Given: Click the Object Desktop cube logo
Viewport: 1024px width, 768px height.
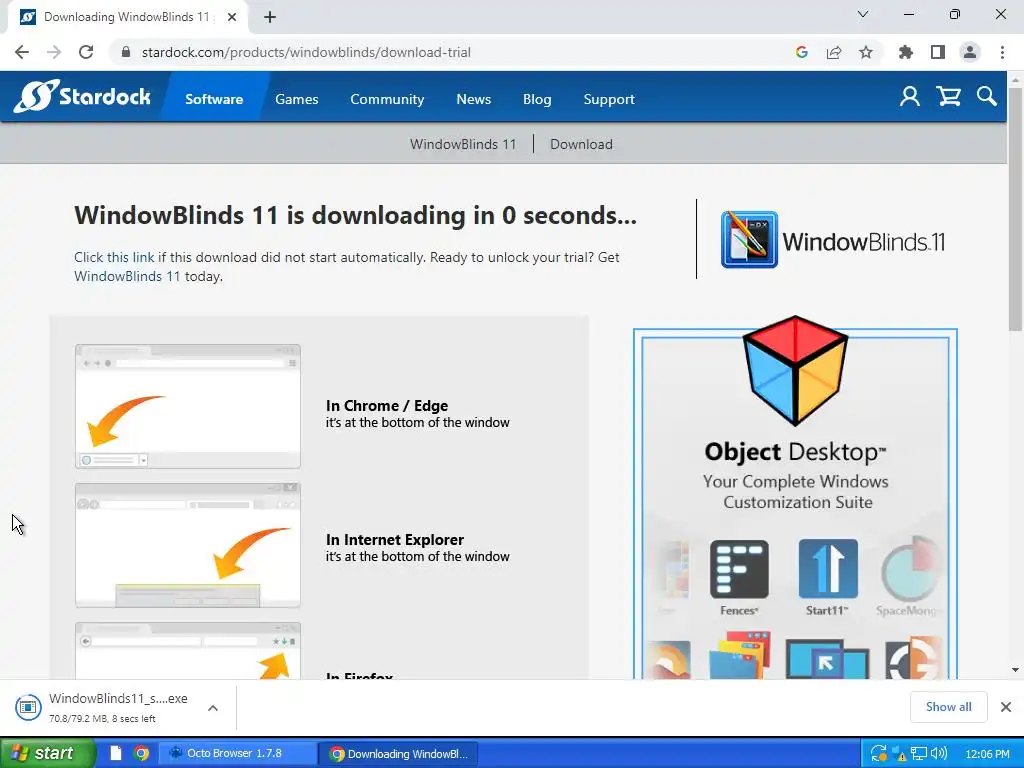Looking at the screenshot, I should coord(795,370).
